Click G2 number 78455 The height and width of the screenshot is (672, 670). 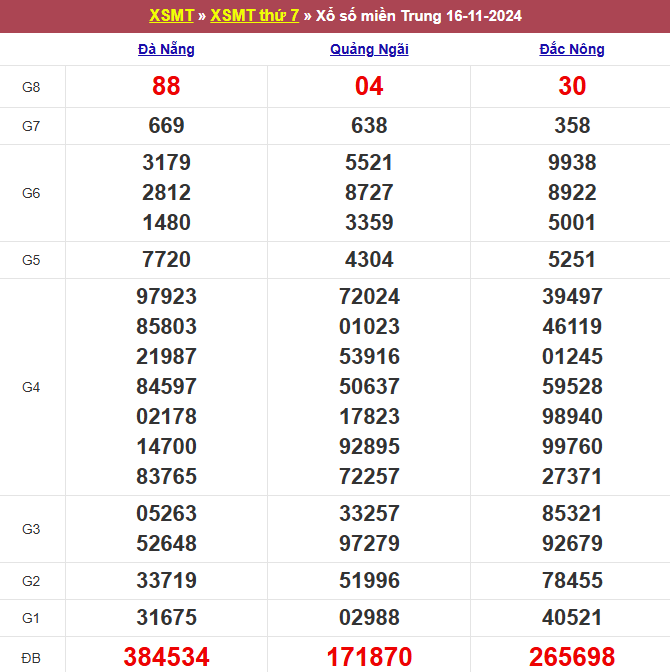pyautogui.click(x=572, y=580)
